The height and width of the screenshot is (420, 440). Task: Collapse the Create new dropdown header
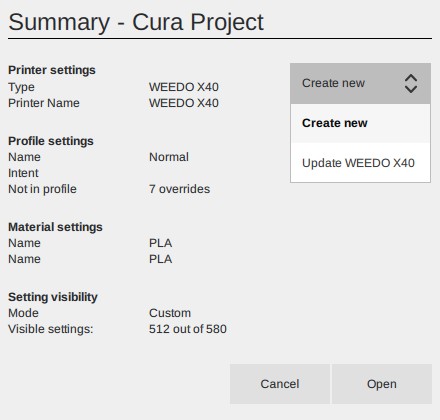tap(360, 83)
